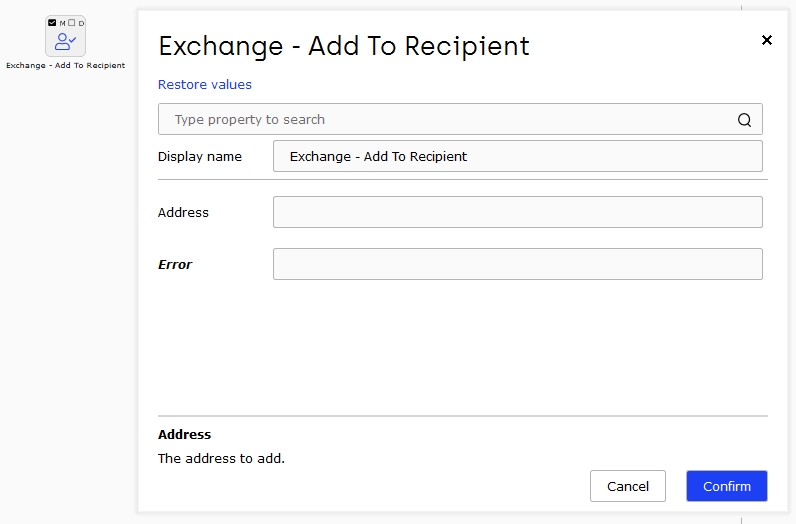Check the D checkbox on the activity tile
Viewport: 796px width, 524px height.
pyautogui.click(x=72, y=22)
